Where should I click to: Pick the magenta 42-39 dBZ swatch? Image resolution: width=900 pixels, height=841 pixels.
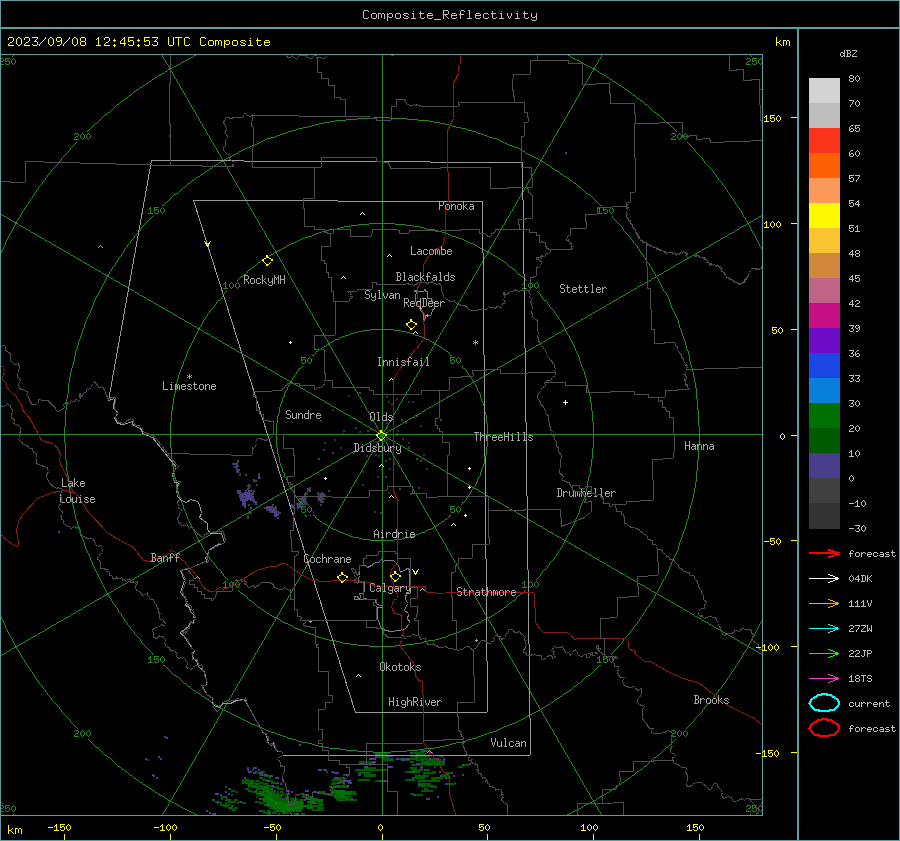[x=824, y=316]
